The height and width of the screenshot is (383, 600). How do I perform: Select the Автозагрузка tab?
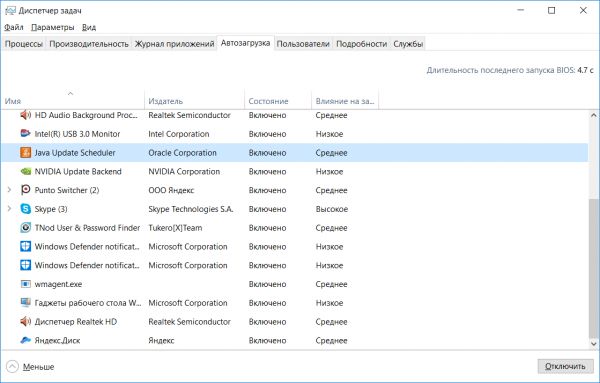pyautogui.click(x=245, y=43)
